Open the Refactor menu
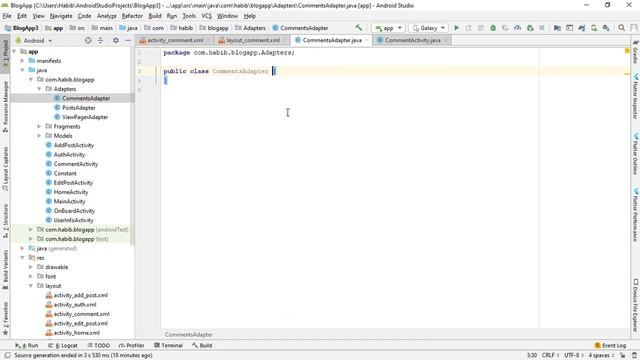640x360 pixels. coord(132,16)
